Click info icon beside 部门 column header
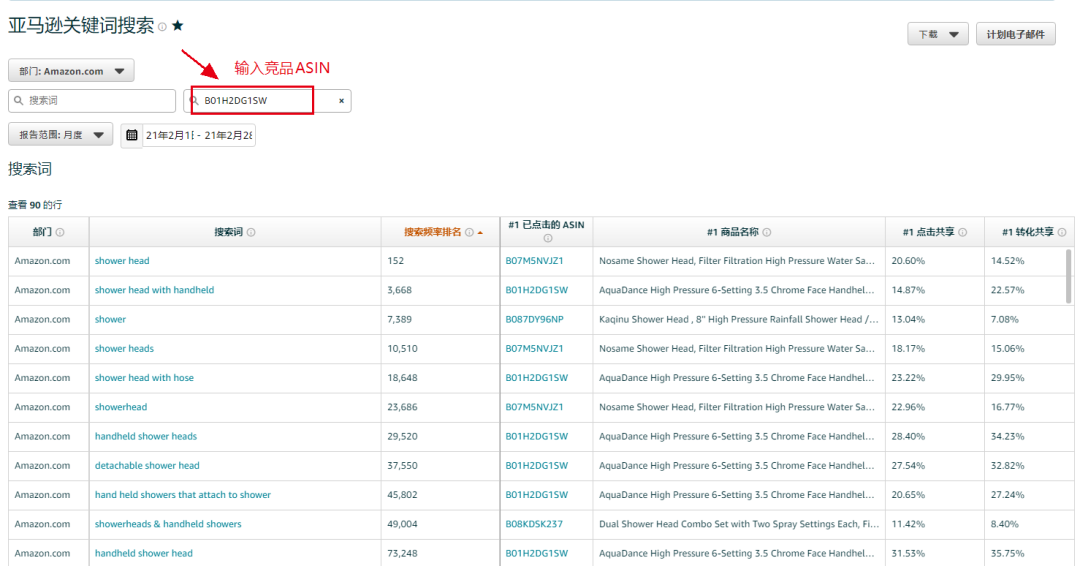Screen dimensions: 1080x566 [60, 232]
